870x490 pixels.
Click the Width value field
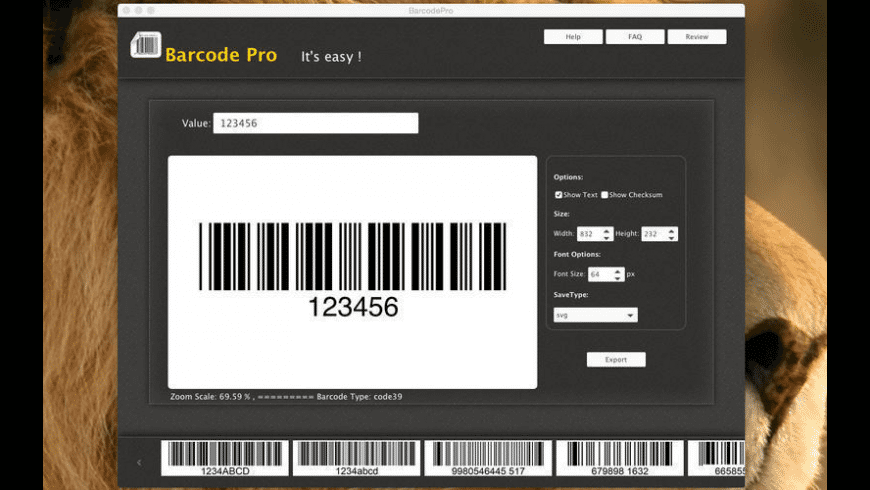pos(589,234)
